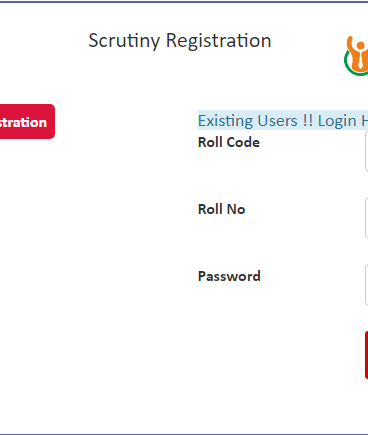Click the exclamation marks after 'Users'
Image resolution: width=368 pixels, height=435 pixels.
click(308, 120)
